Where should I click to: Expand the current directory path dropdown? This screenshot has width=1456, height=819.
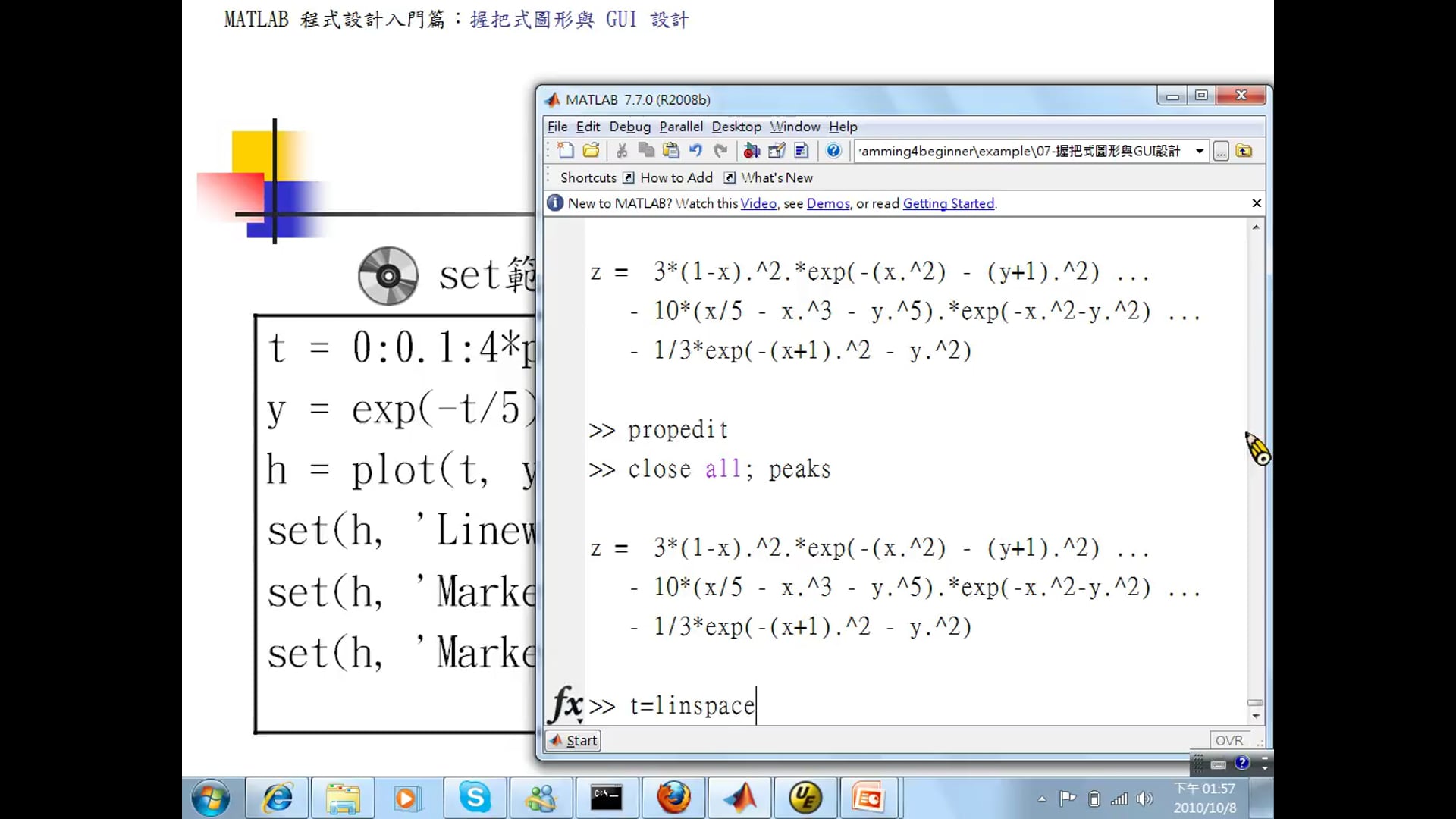click(x=1200, y=151)
